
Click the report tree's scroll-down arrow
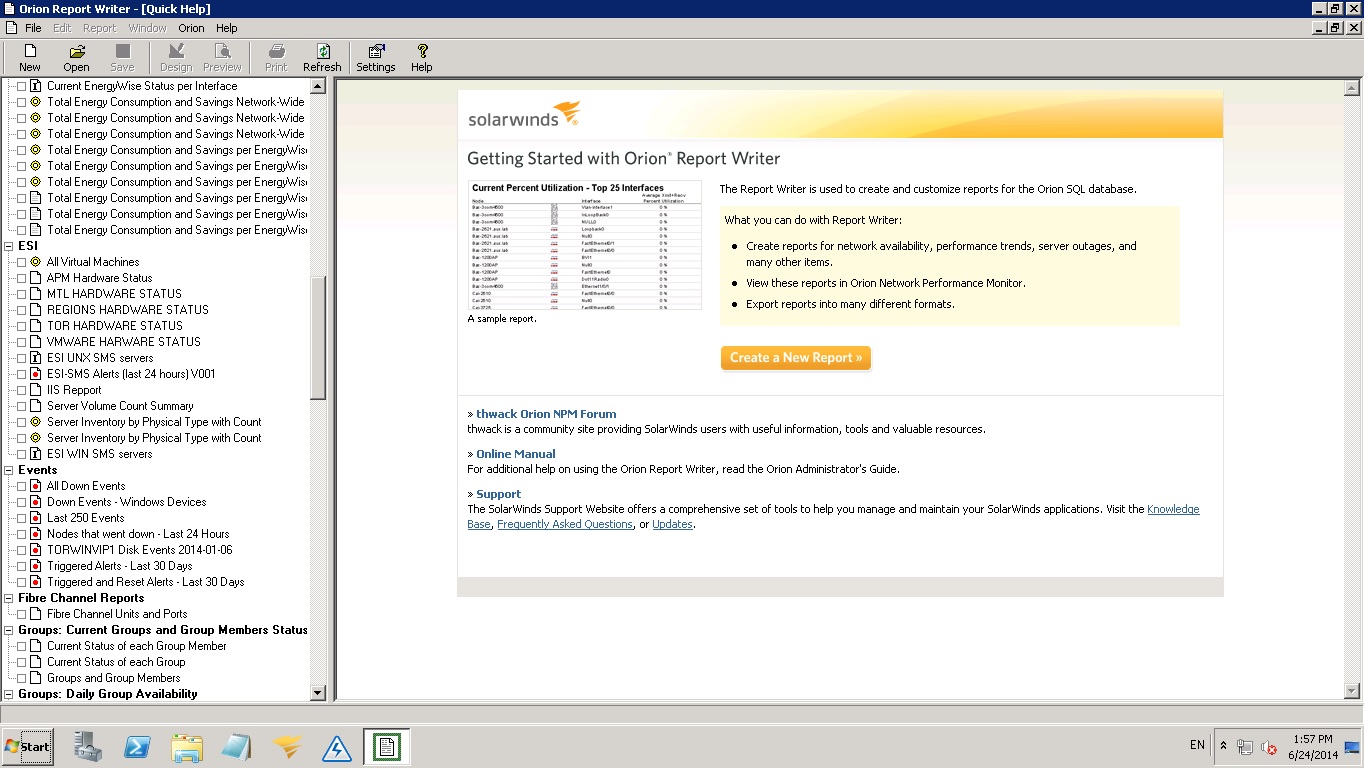tap(318, 692)
